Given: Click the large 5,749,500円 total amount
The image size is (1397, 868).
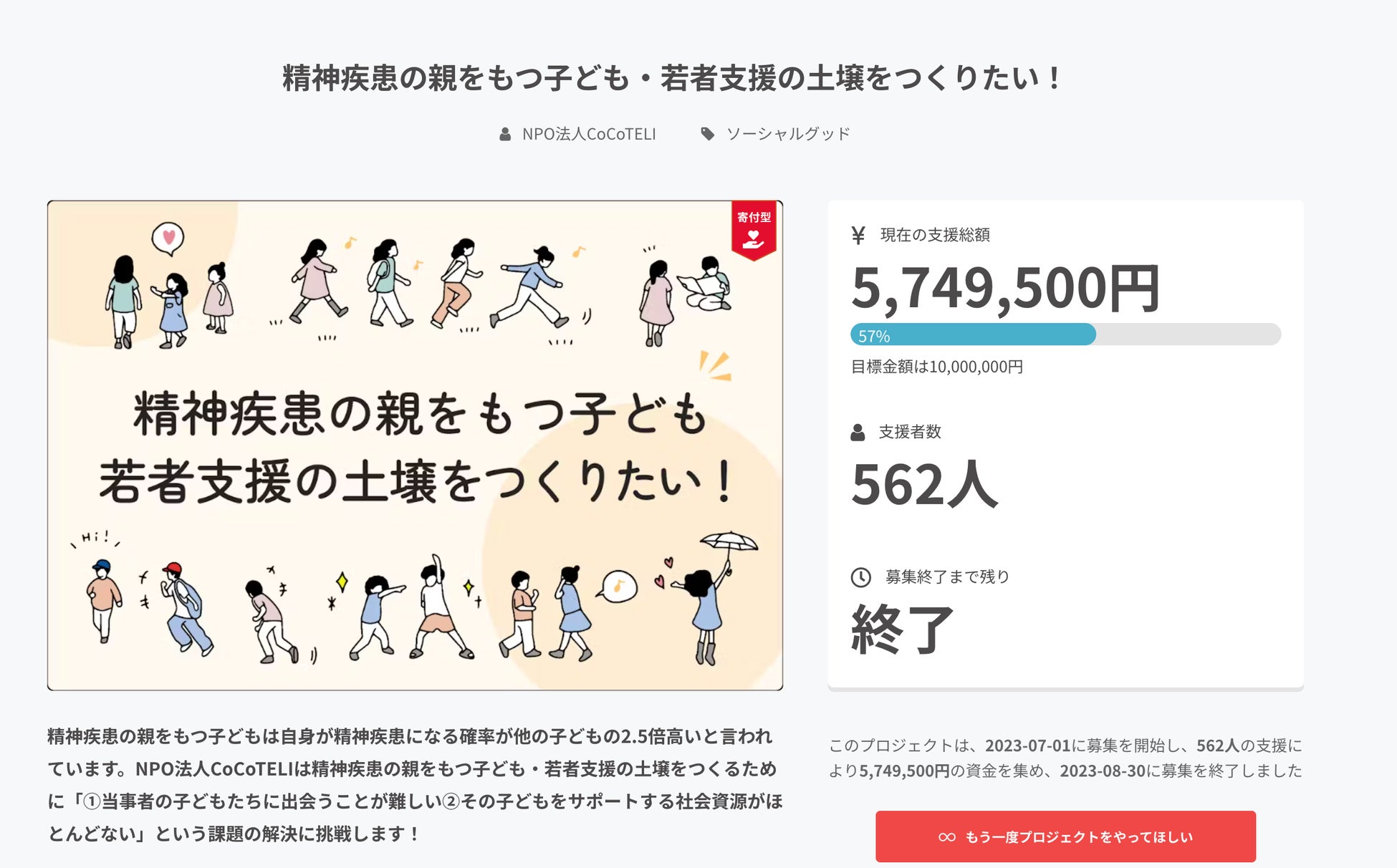Looking at the screenshot, I should pyautogui.click(x=1004, y=288).
